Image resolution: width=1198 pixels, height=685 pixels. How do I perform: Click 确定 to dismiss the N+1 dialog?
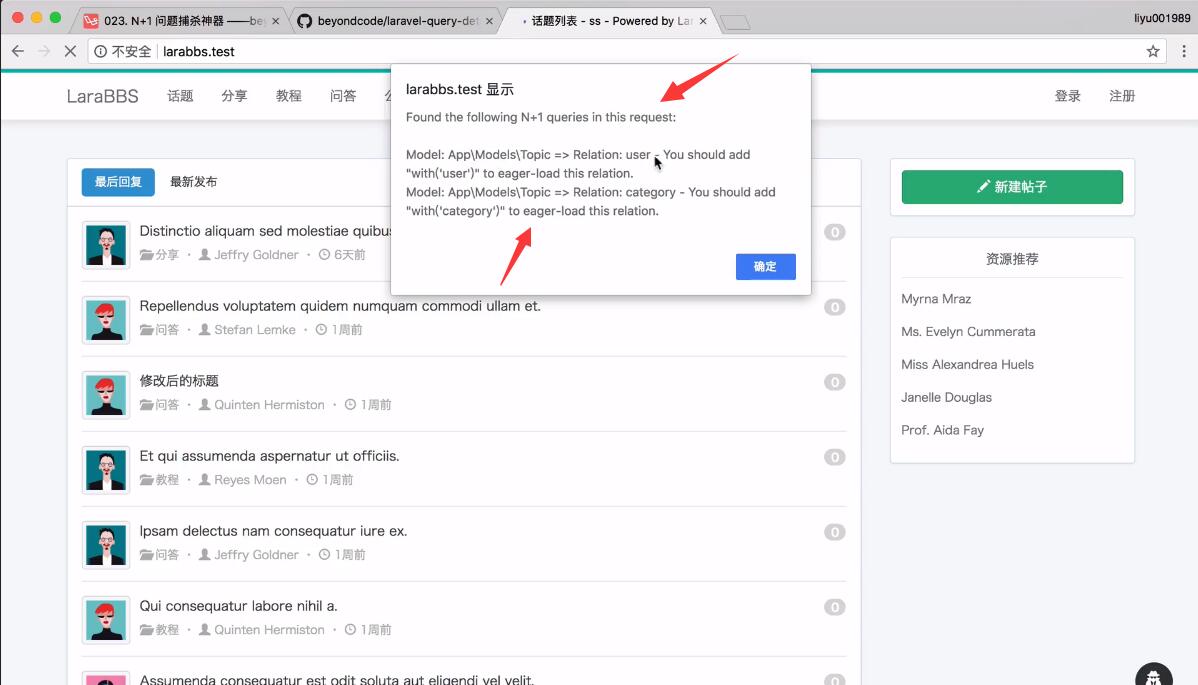765,266
